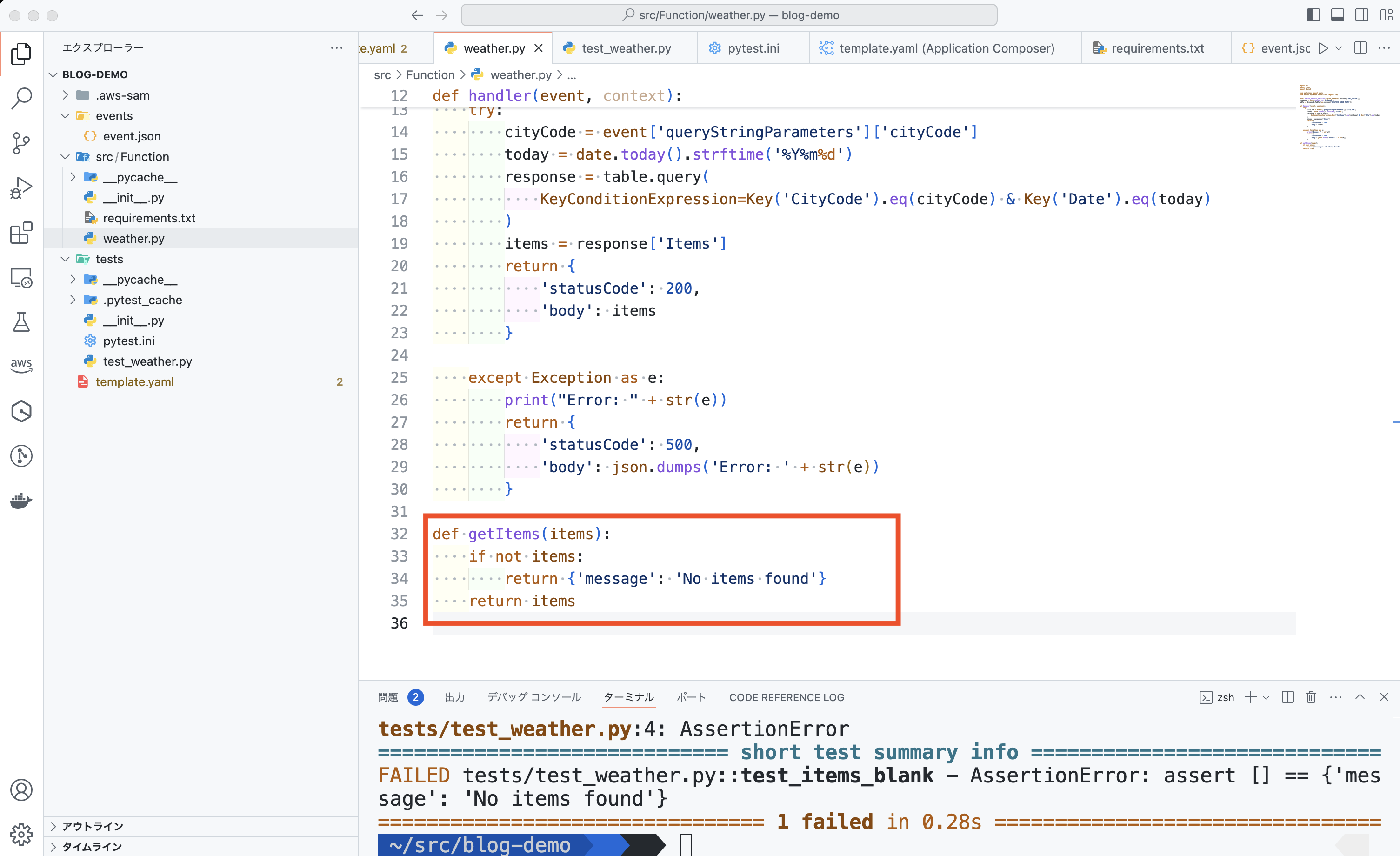Image resolution: width=1400 pixels, height=856 pixels.
Task: Open the Manage gear icon
Action: click(x=21, y=835)
